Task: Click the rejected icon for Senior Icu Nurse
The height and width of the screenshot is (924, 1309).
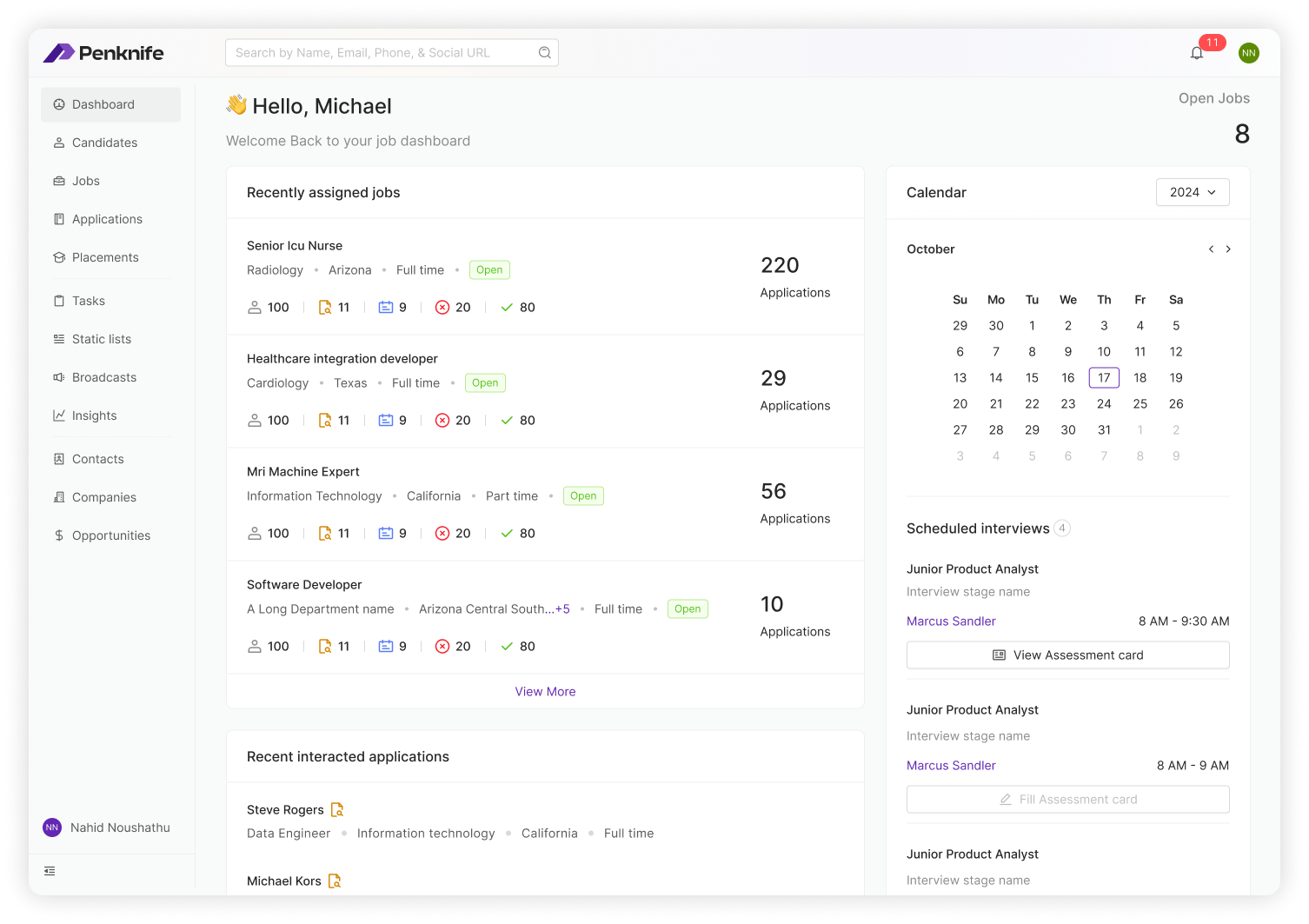Action: pos(442,308)
